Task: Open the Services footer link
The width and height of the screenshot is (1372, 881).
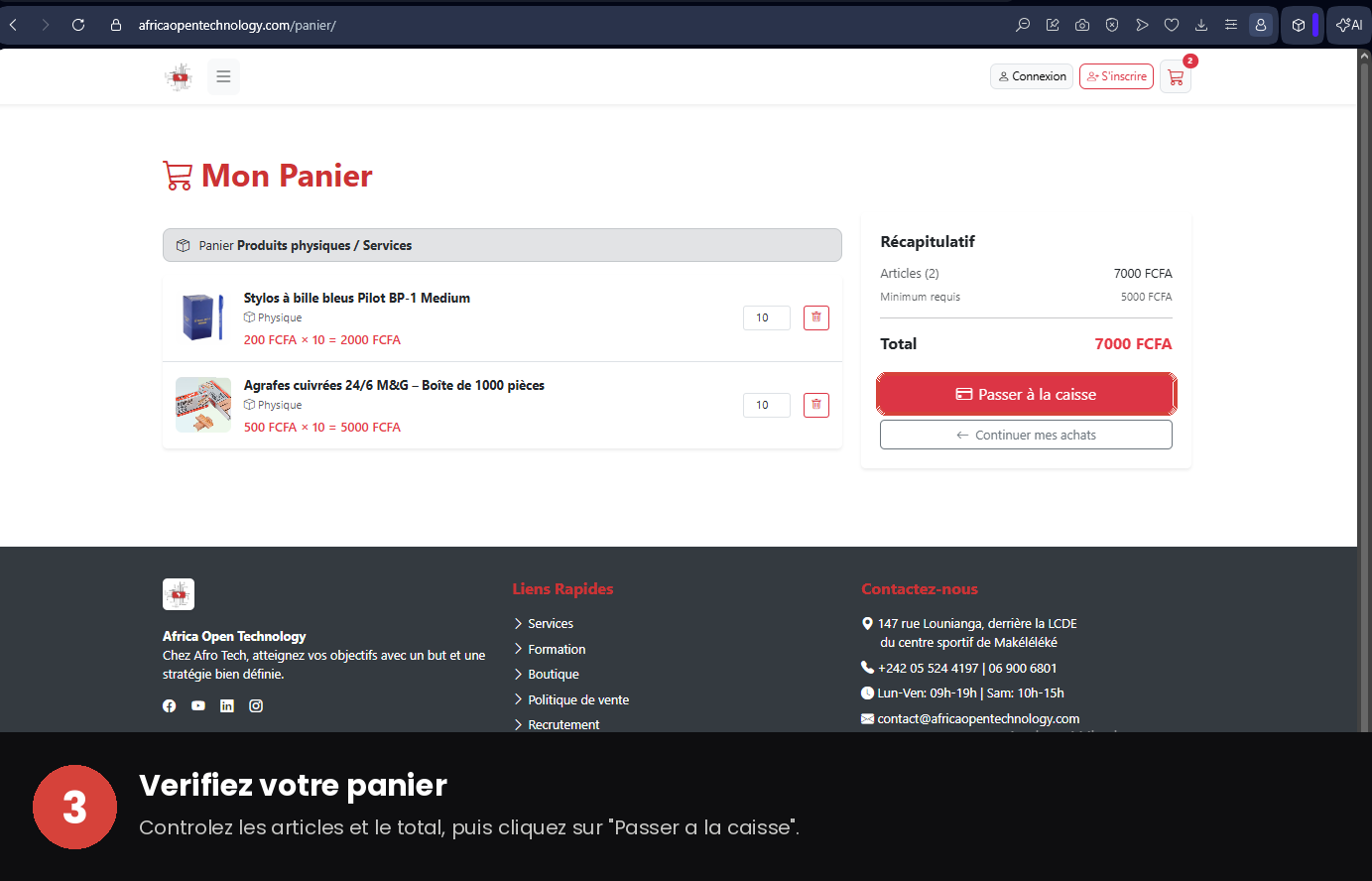Action: [551, 624]
